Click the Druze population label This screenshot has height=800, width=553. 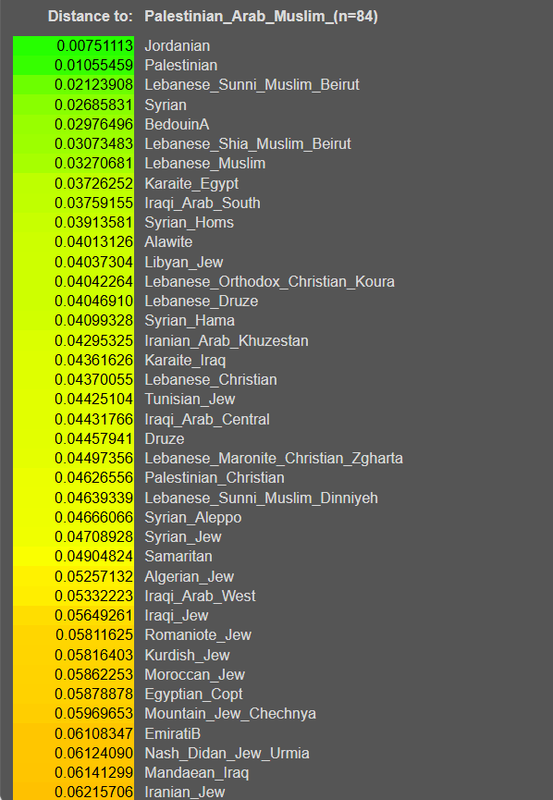[x=164, y=439]
